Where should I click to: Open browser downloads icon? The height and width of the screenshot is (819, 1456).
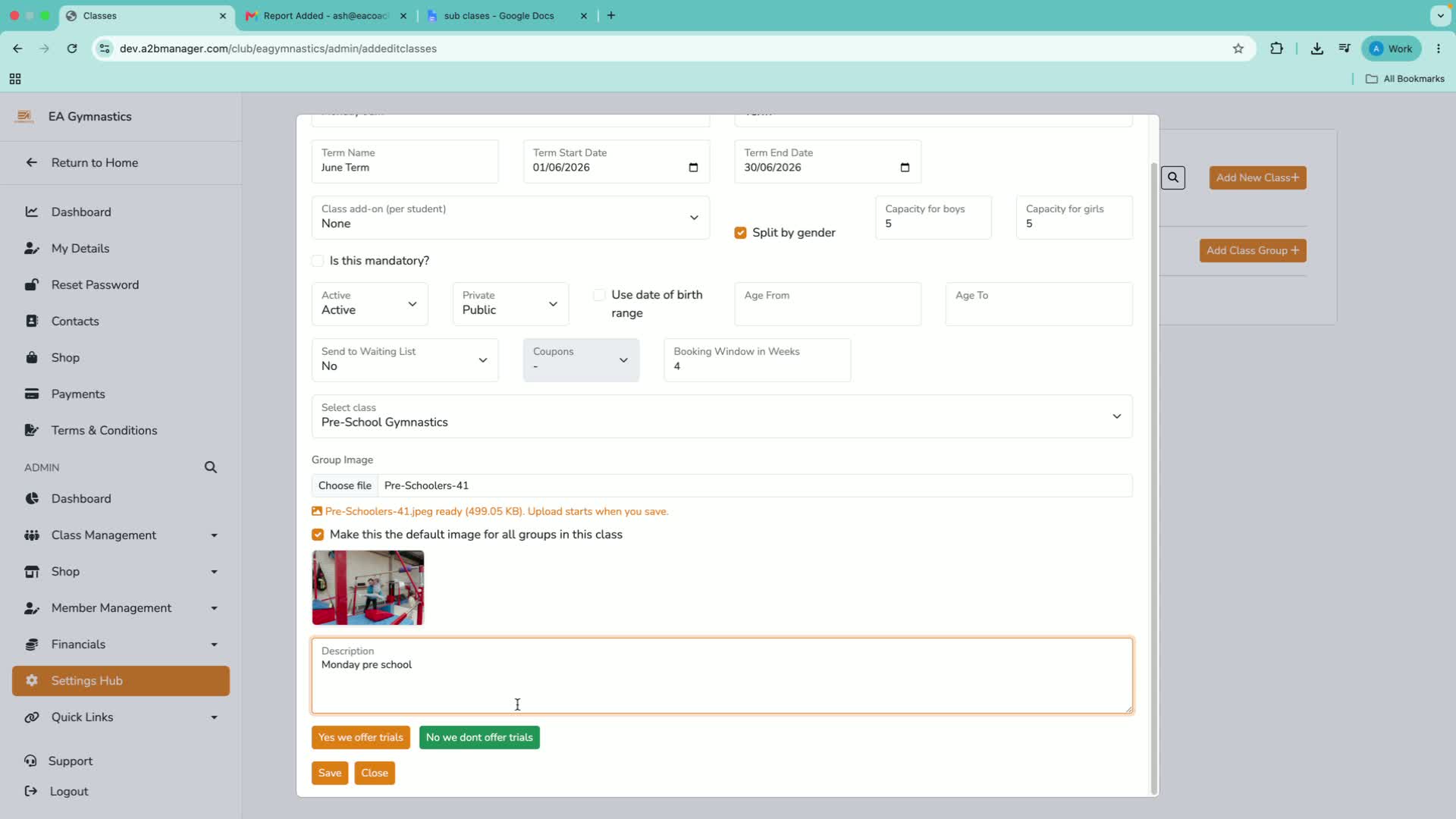(1317, 49)
